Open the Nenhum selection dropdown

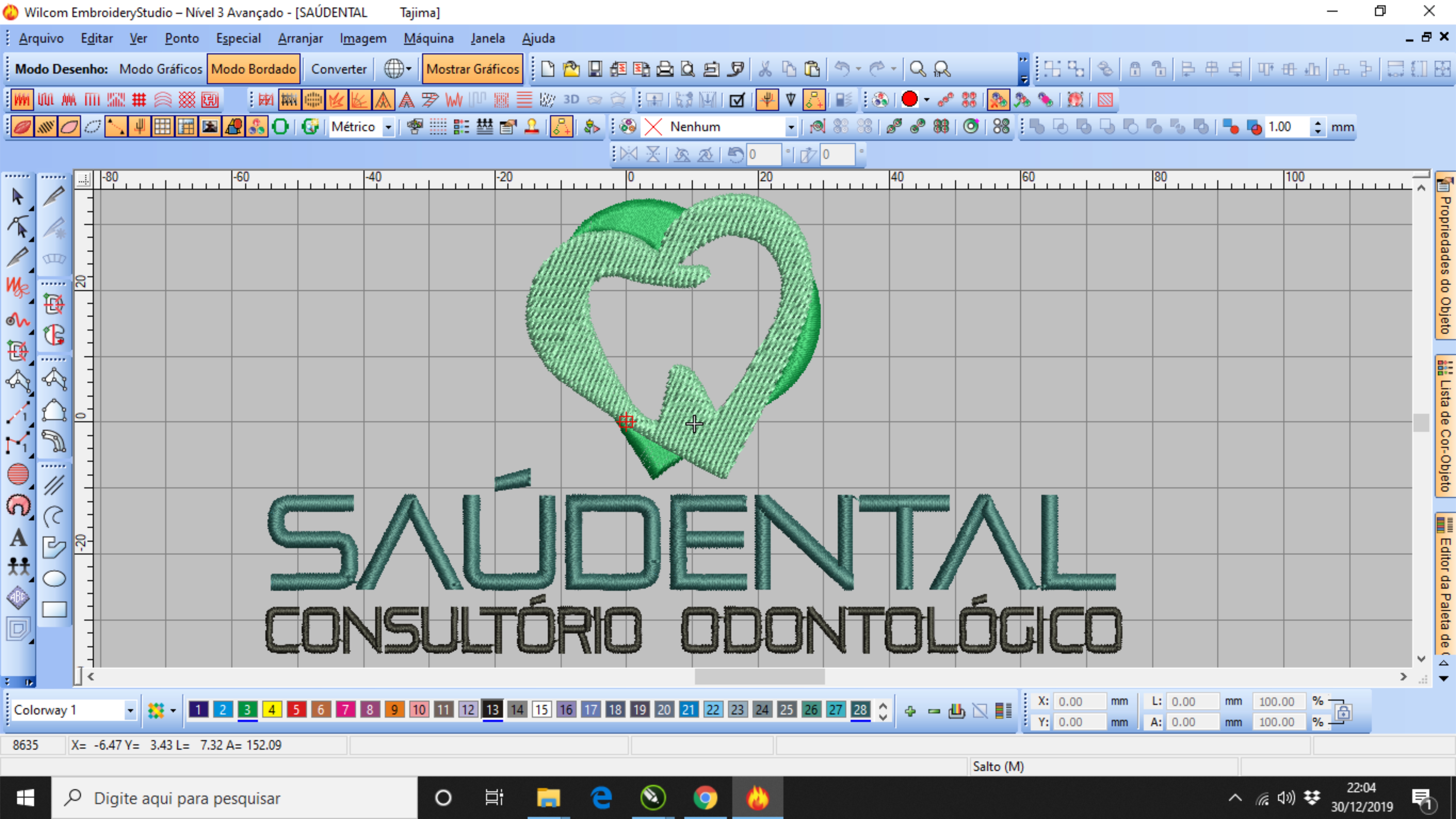tap(791, 127)
